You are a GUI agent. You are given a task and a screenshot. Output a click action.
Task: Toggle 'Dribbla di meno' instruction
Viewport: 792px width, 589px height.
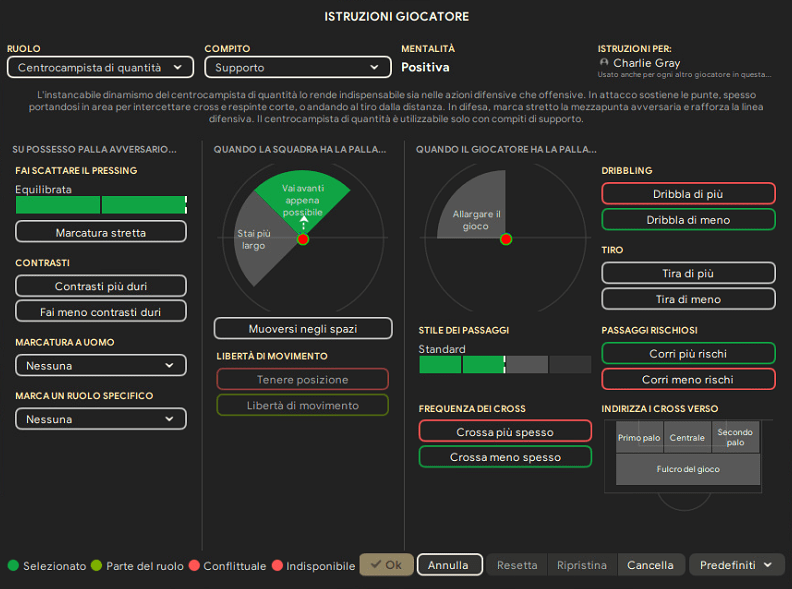[x=688, y=220]
